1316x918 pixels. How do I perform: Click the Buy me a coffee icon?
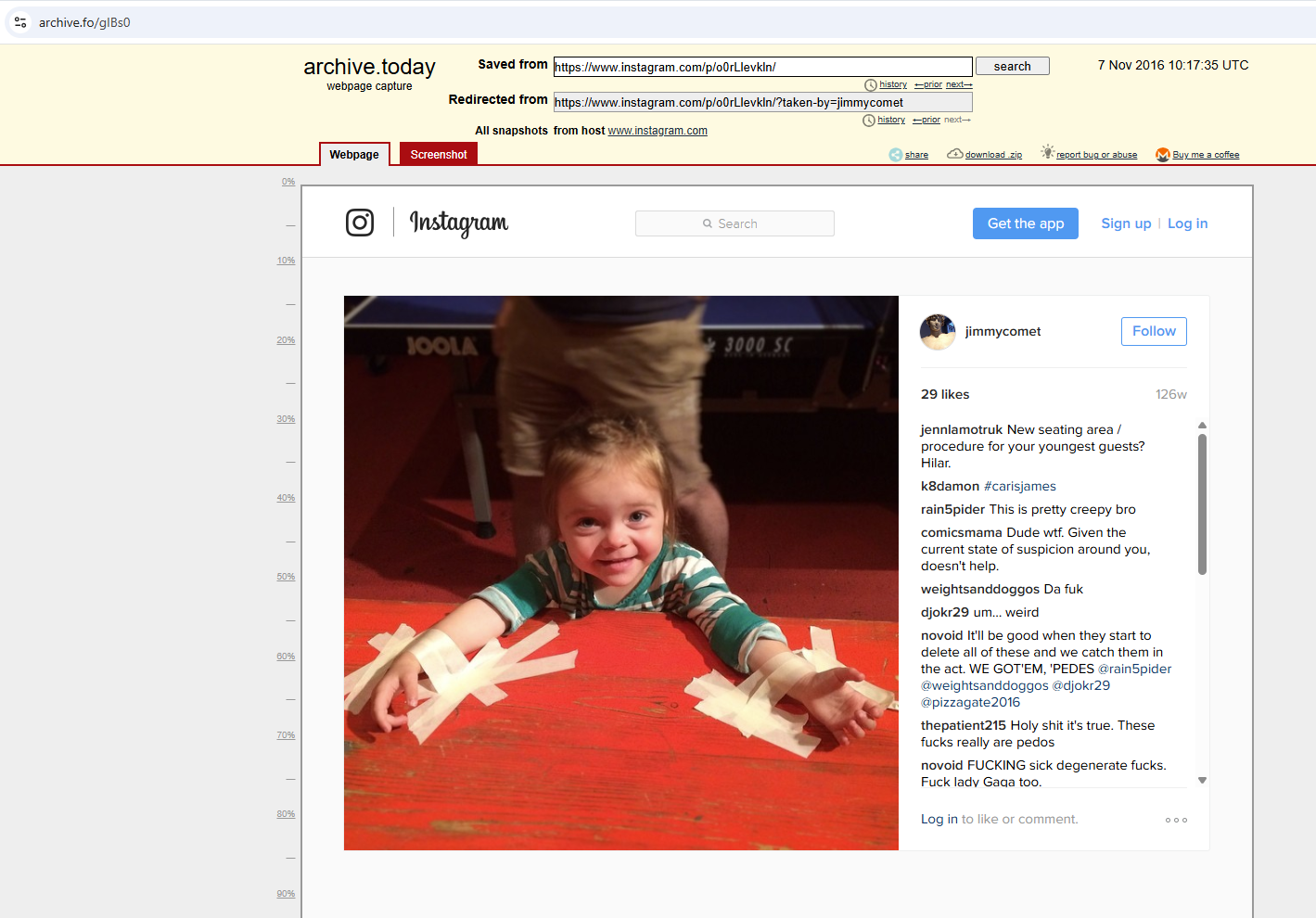click(1162, 155)
